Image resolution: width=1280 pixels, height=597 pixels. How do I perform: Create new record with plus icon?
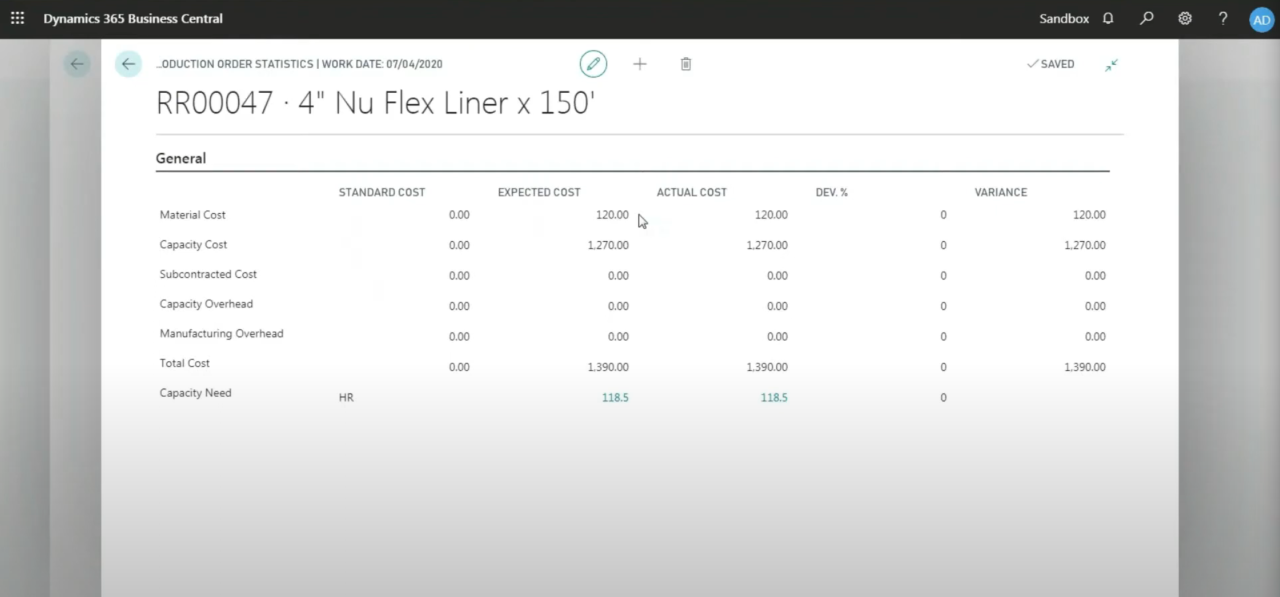coord(640,64)
